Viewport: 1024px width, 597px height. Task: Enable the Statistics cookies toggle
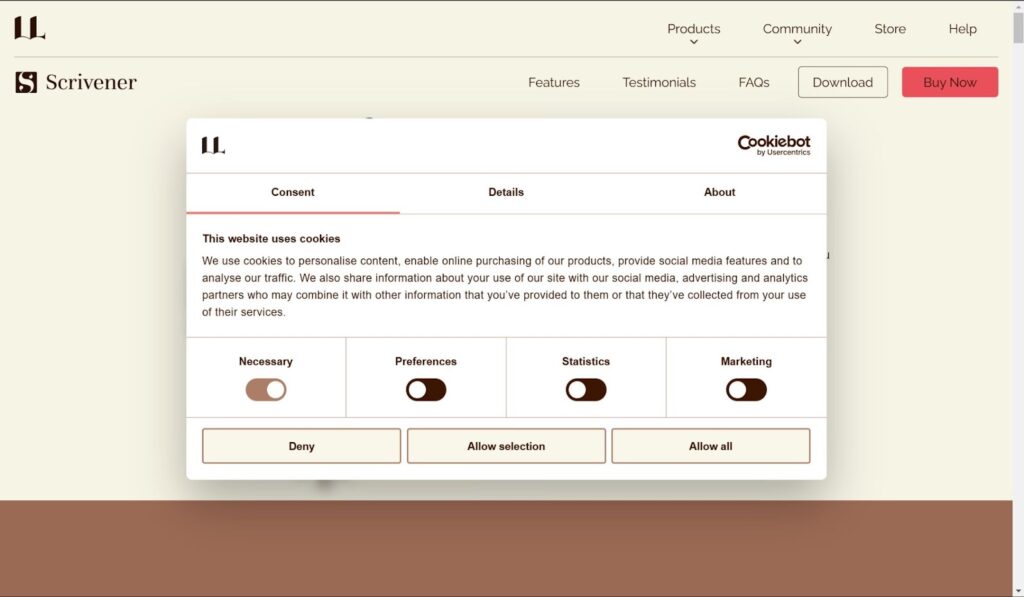[586, 390]
